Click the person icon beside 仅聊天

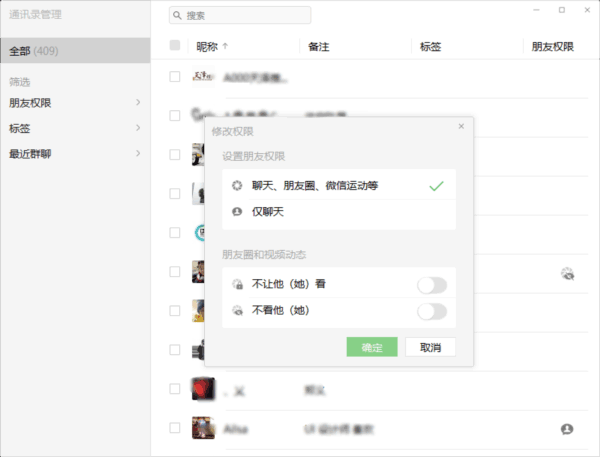(237, 212)
